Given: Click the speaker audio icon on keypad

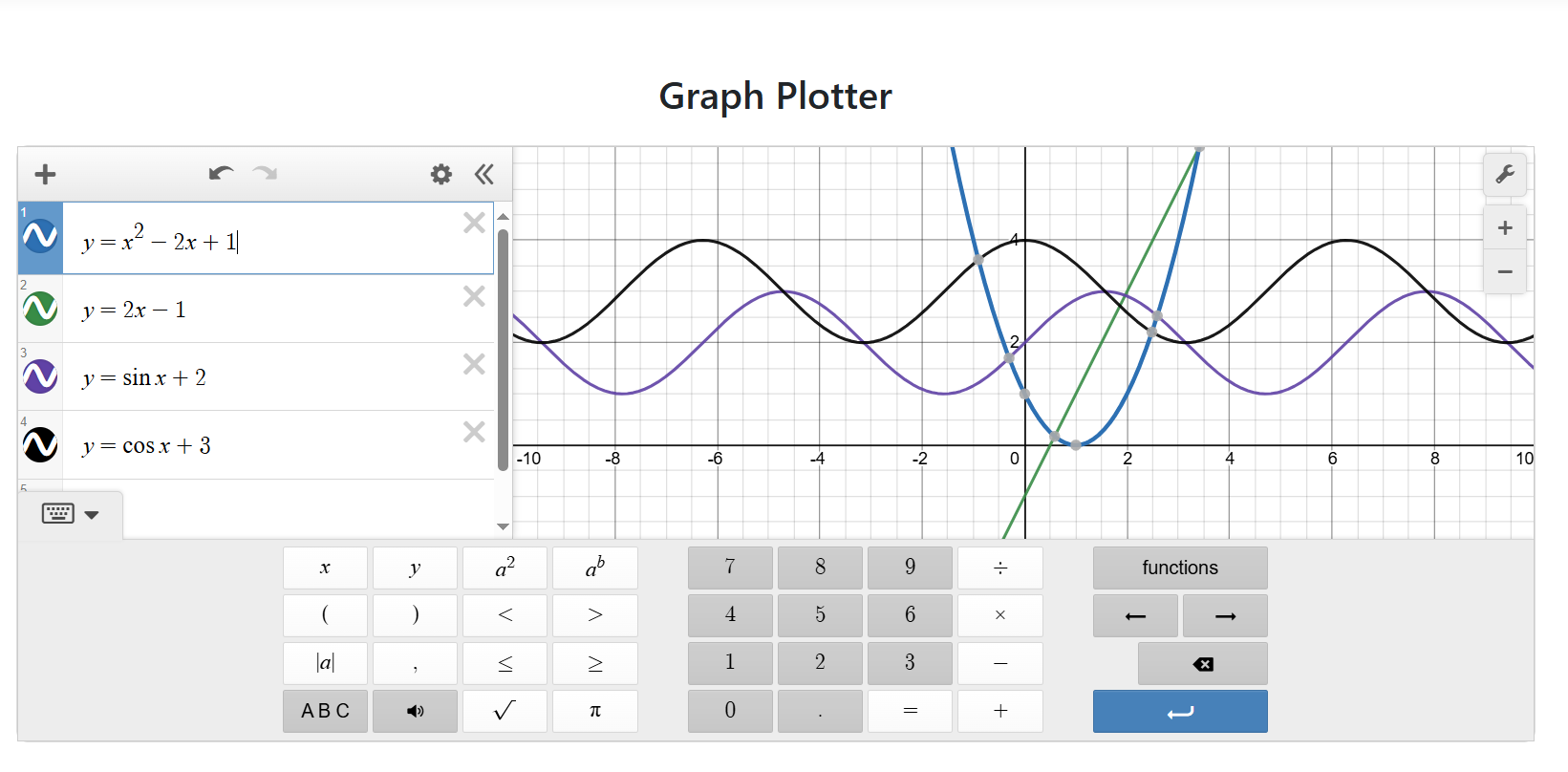Looking at the screenshot, I should click(415, 711).
